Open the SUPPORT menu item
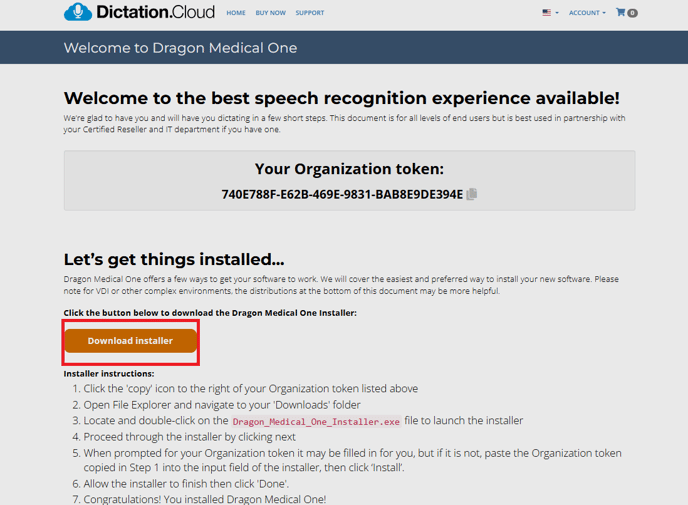 click(x=310, y=13)
